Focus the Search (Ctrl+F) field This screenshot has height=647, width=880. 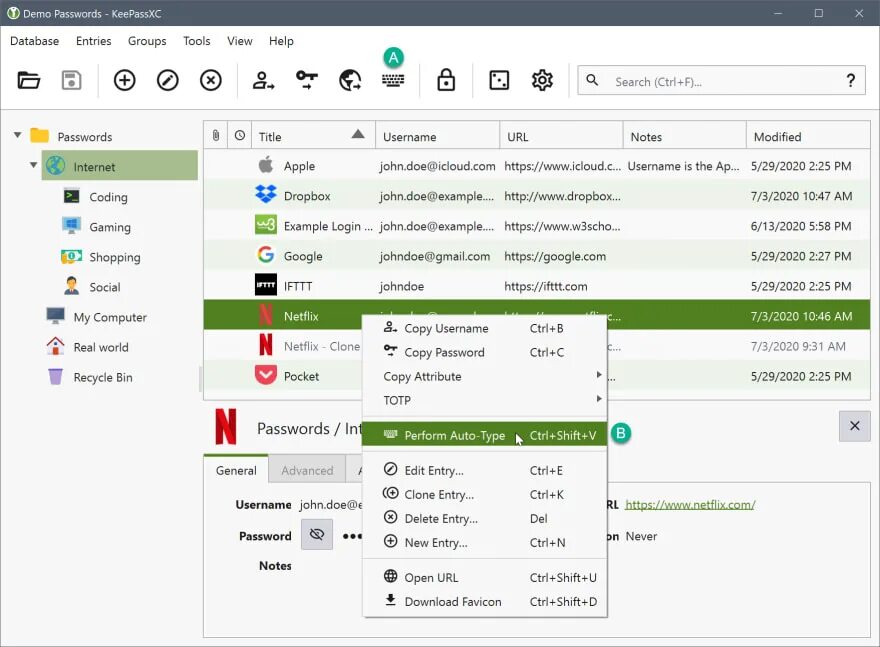coord(721,81)
